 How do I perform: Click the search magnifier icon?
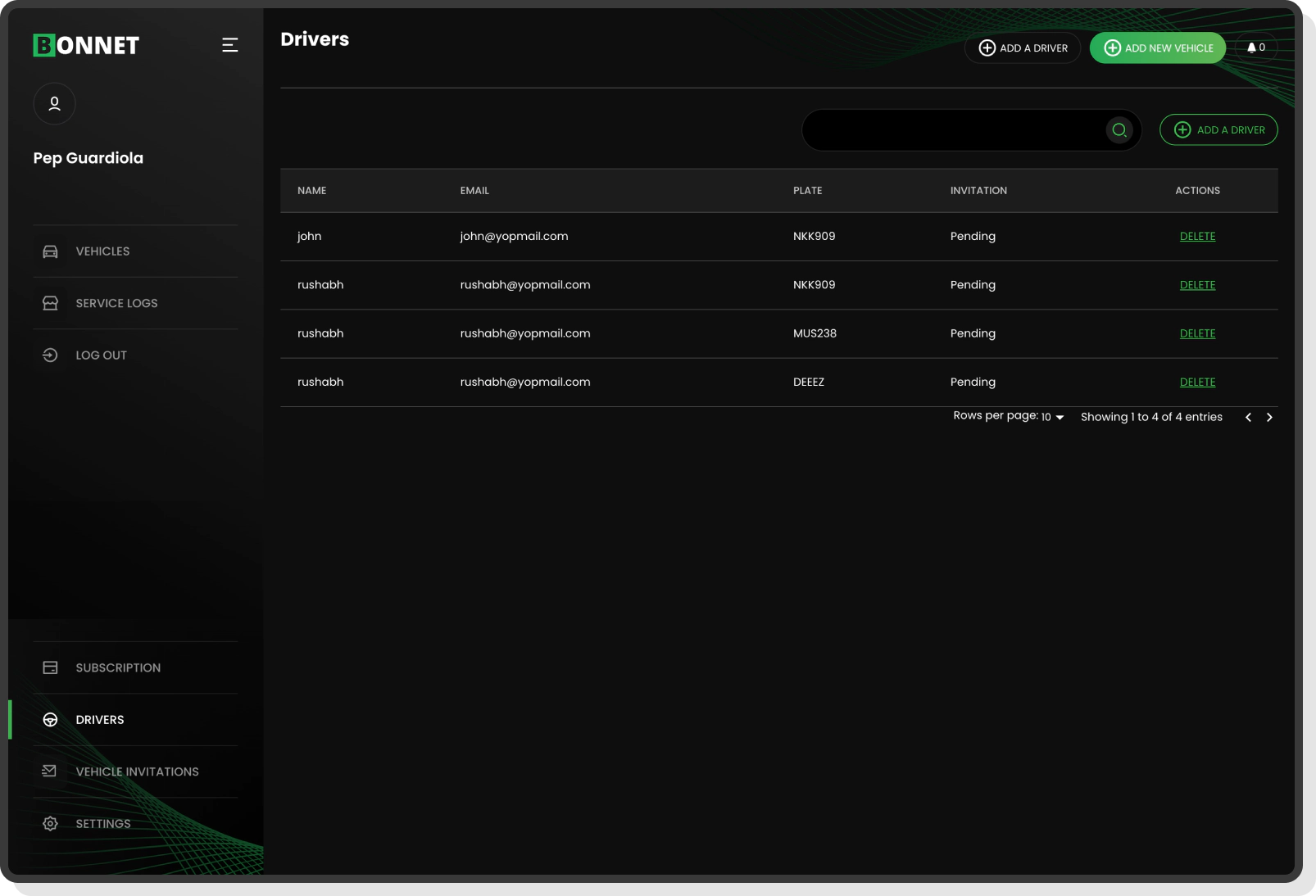tap(1119, 130)
